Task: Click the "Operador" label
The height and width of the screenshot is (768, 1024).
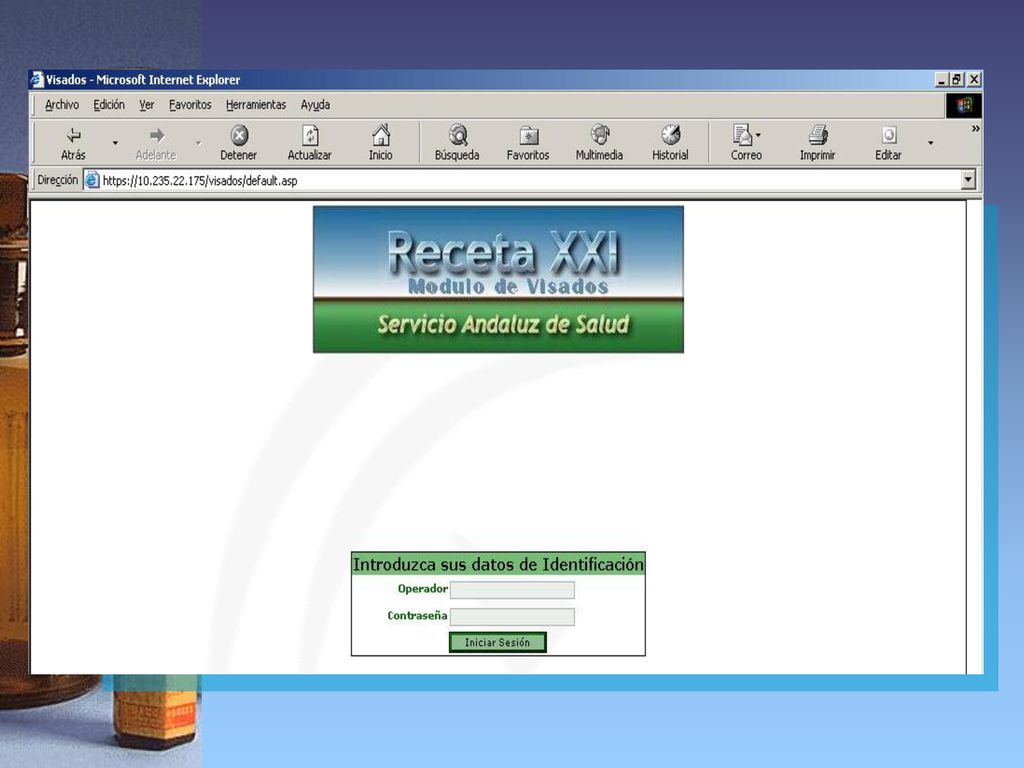Action: pos(423,589)
